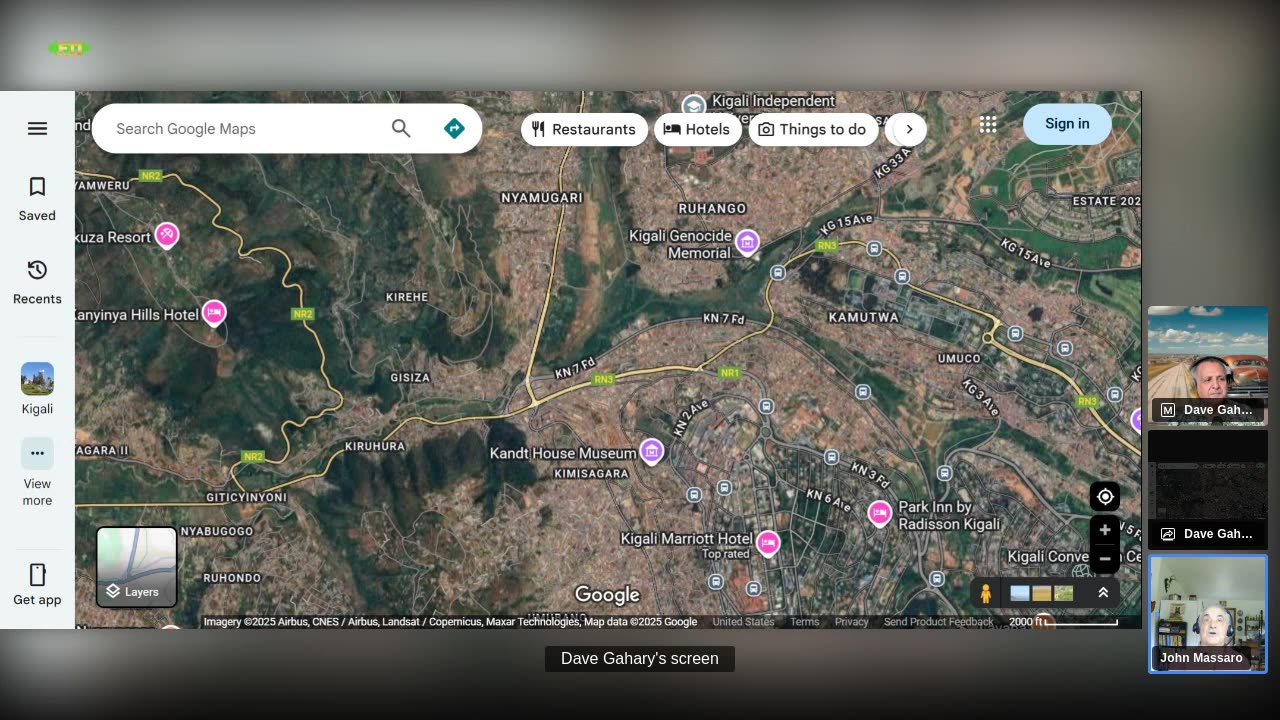Select the Kigali Marriott Hotel pink pin
Screen dimensions: 1280x720
[x=768, y=542]
